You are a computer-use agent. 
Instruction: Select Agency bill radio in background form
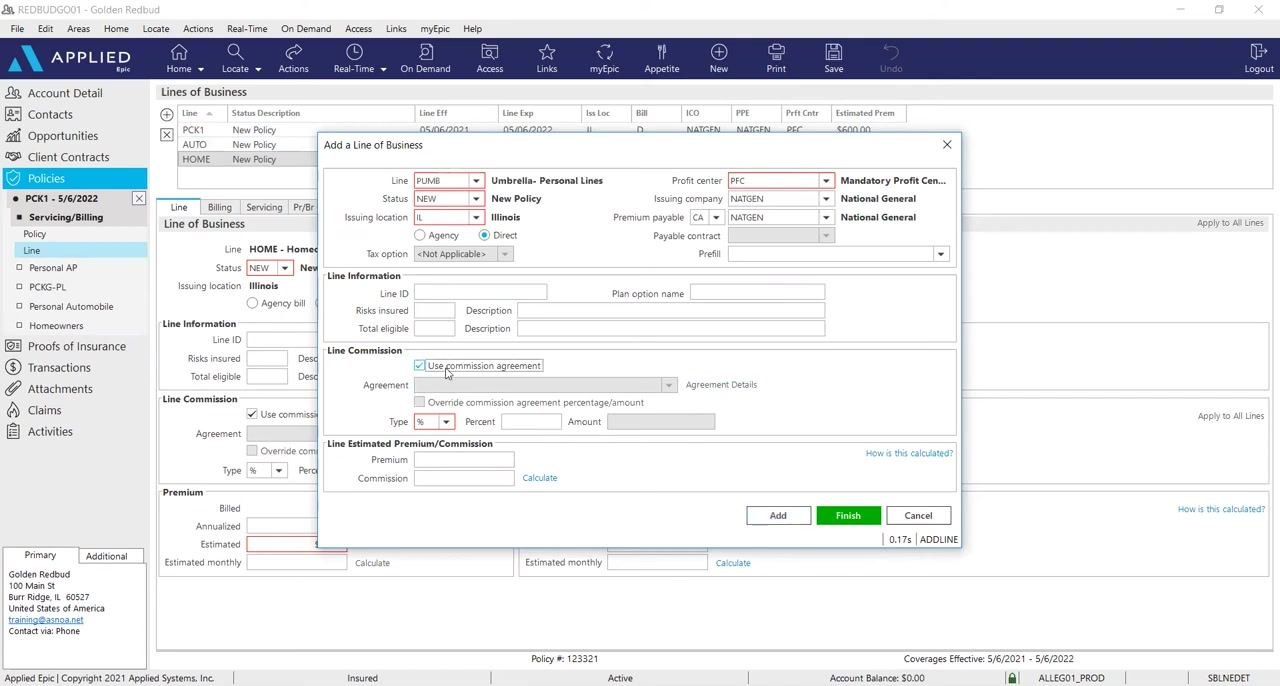(x=252, y=303)
